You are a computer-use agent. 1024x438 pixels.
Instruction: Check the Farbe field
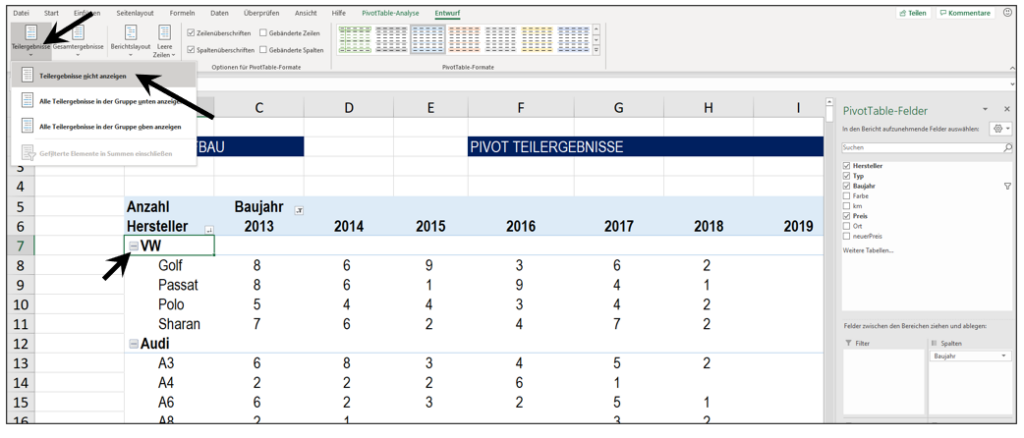[847, 196]
